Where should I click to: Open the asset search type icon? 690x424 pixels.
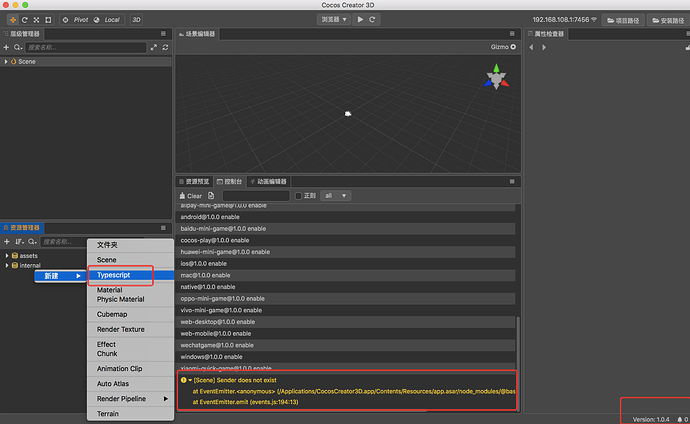(32, 241)
